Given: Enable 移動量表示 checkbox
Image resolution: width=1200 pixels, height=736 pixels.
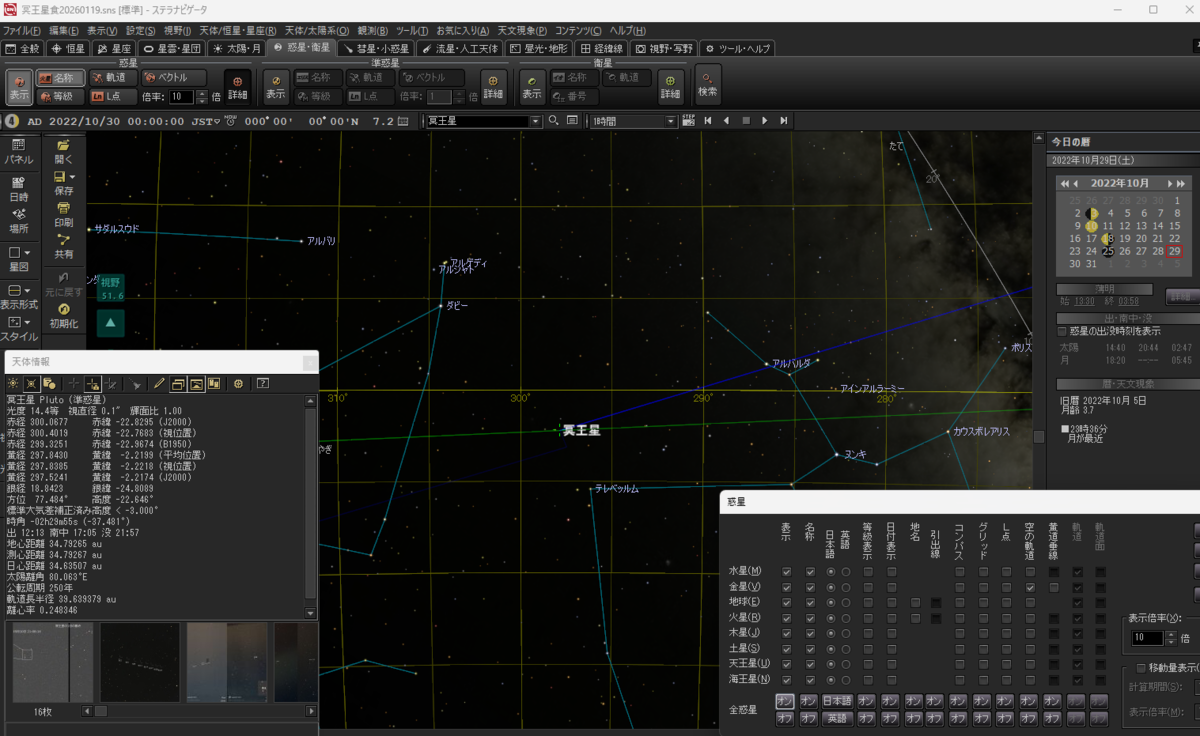Looking at the screenshot, I should tap(1141, 668).
